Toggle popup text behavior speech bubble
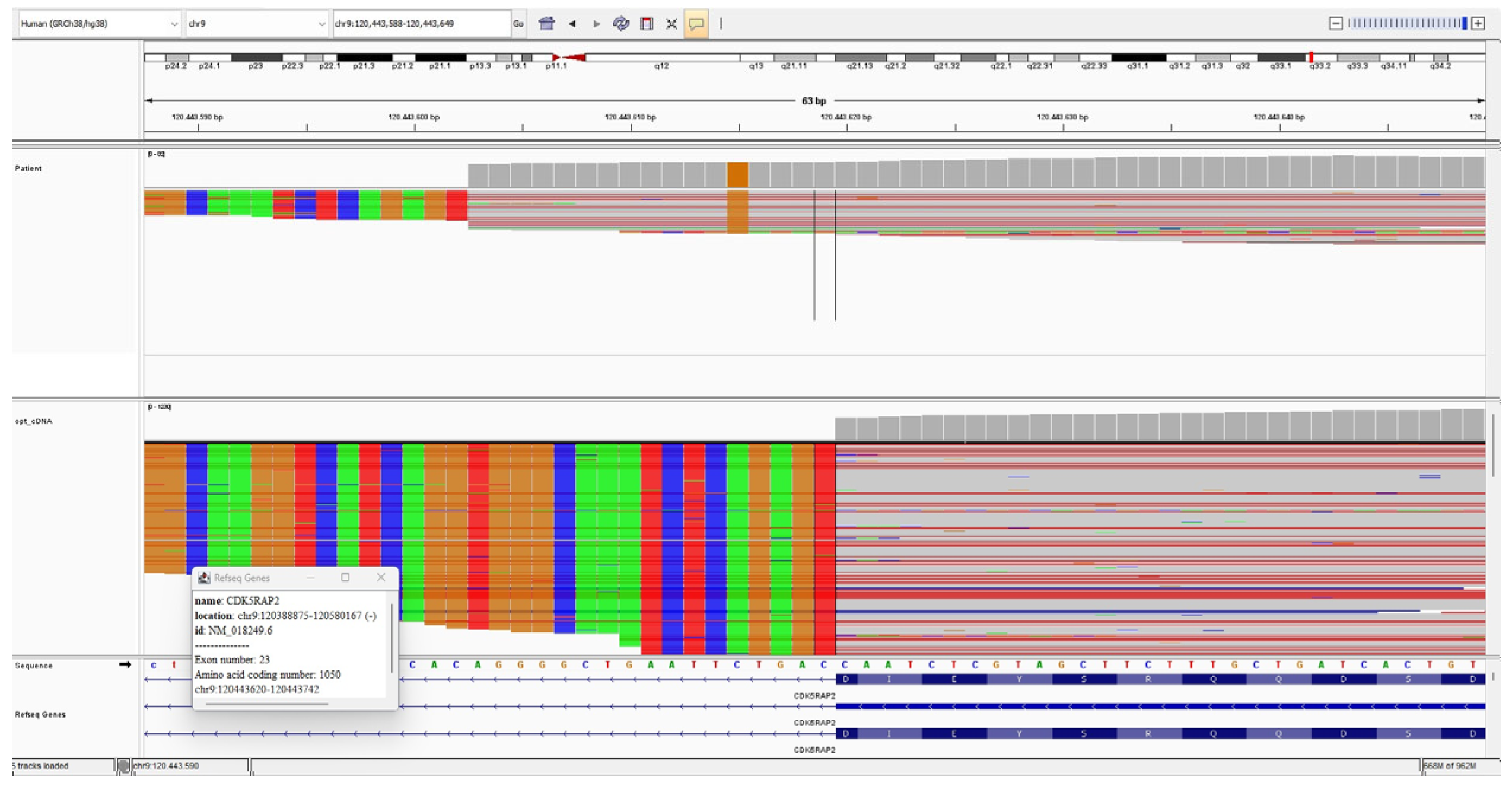This screenshot has width=1512, height=786. coord(695,24)
